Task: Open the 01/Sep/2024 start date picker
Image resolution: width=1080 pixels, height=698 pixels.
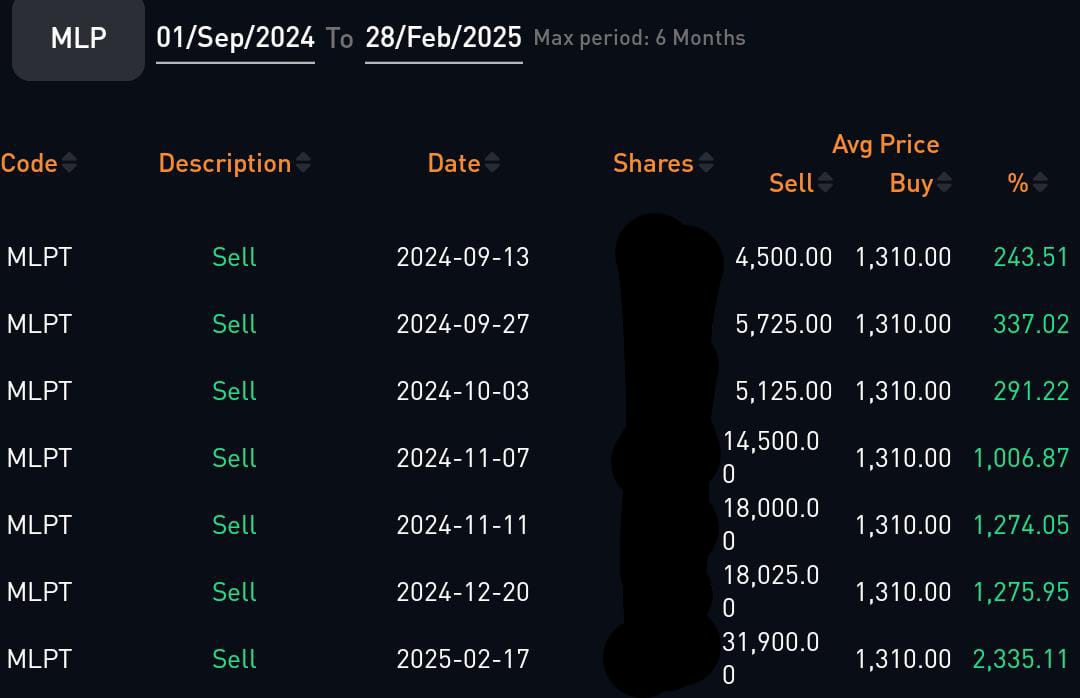Action: [235, 39]
